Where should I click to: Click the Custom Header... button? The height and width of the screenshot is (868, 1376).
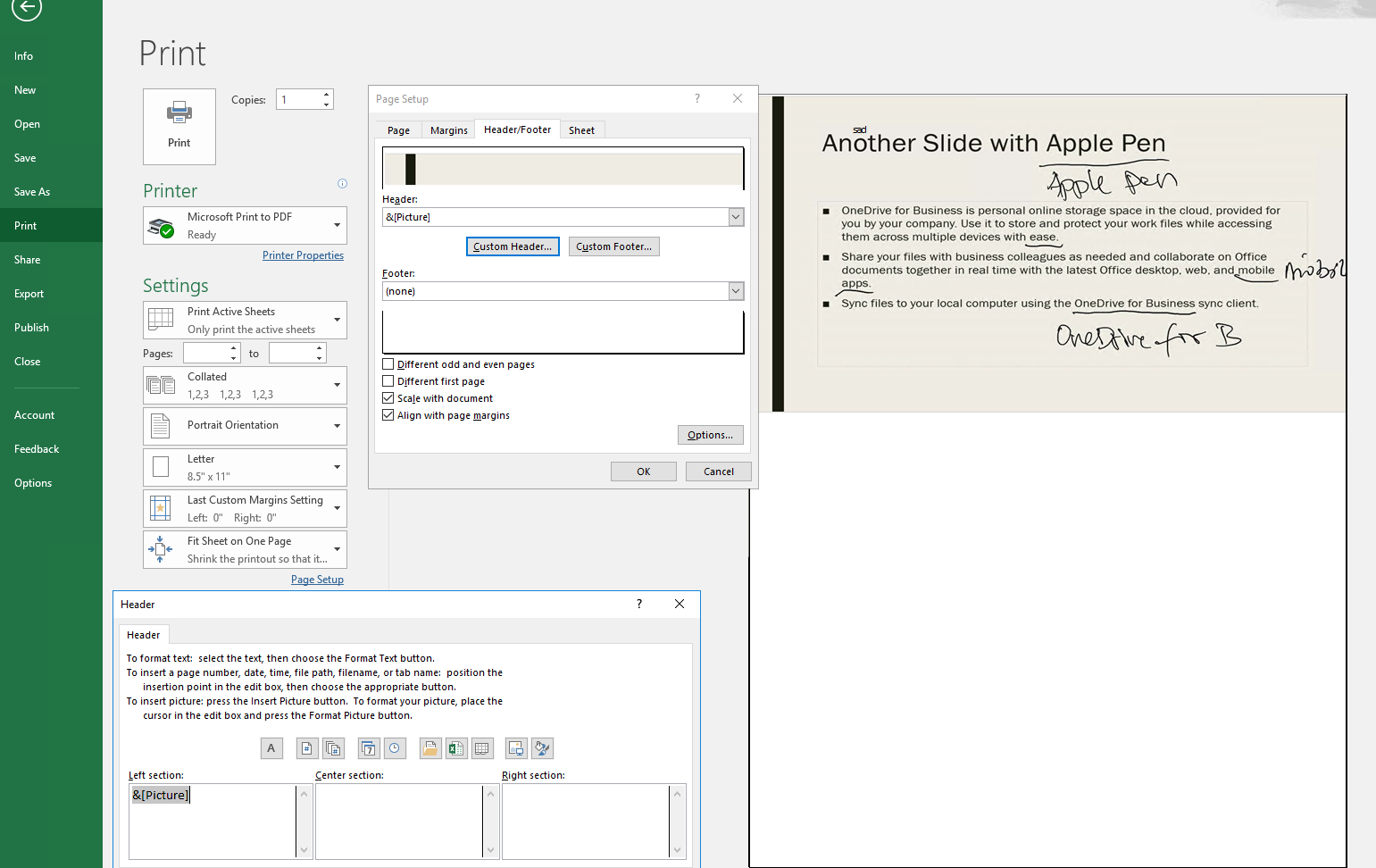(513, 246)
